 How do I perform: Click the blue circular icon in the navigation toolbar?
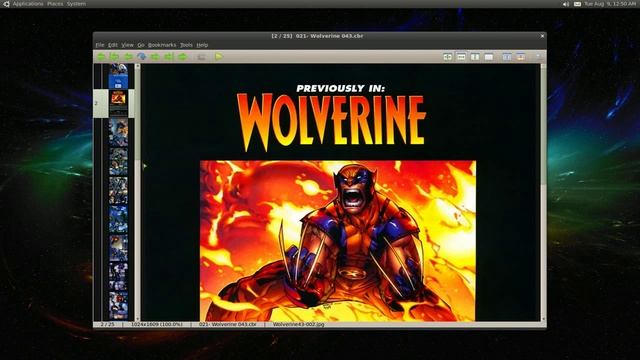pyautogui.click(x=142, y=57)
